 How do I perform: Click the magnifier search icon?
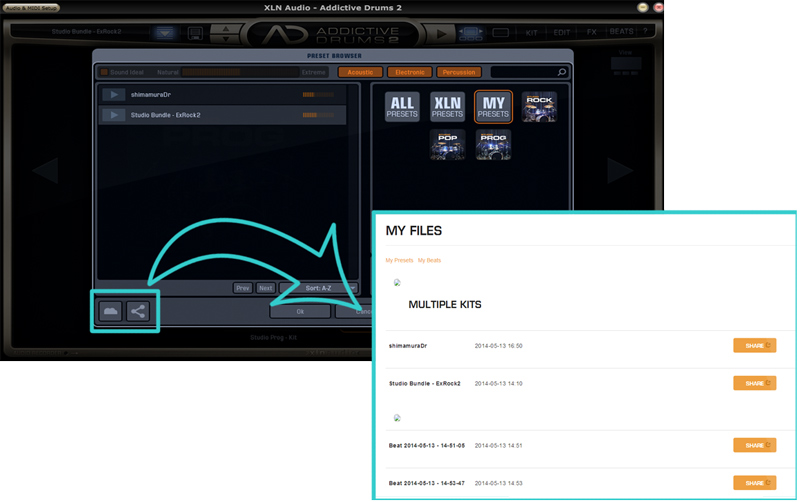[x=562, y=72]
